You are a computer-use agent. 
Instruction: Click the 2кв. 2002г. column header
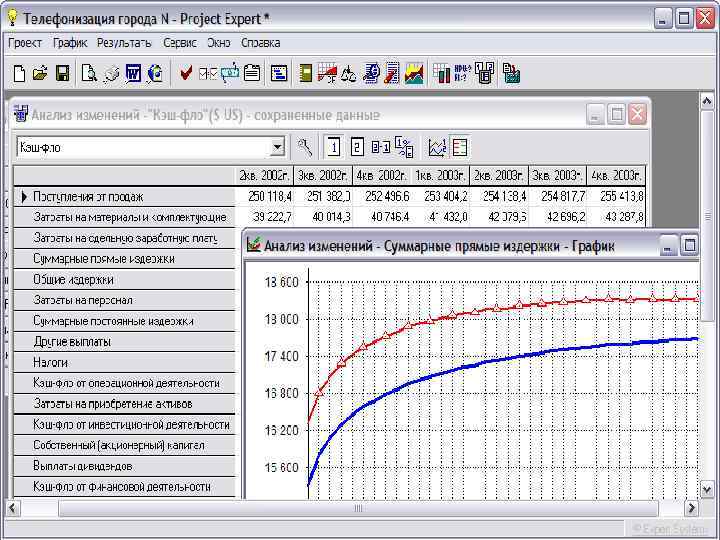coord(264,175)
